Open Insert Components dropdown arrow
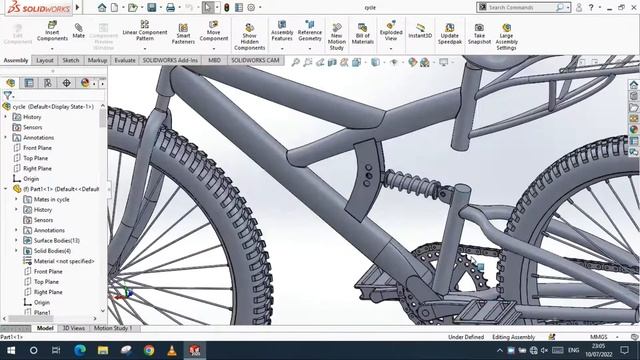The image size is (640, 360). click(52, 49)
